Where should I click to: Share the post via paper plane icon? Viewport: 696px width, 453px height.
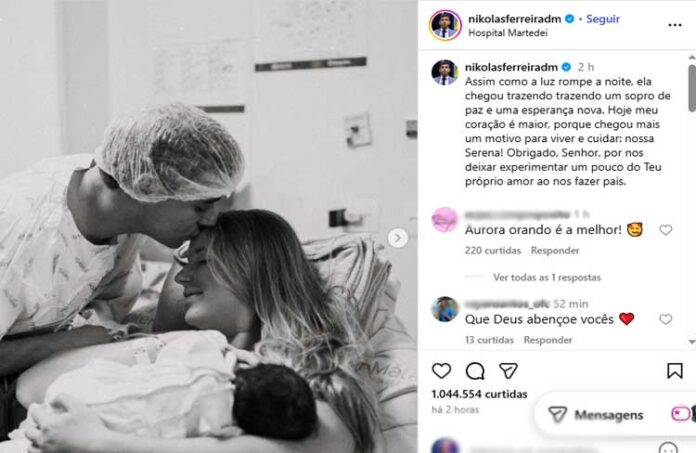pyautogui.click(x=508, y=370)
